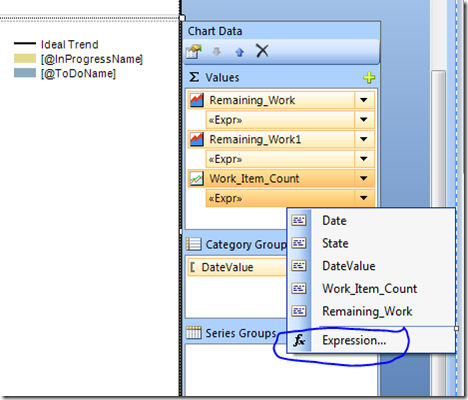
Task: Click the field icon beside Remaining_Work menu entry
Action: tap(299, 311)
